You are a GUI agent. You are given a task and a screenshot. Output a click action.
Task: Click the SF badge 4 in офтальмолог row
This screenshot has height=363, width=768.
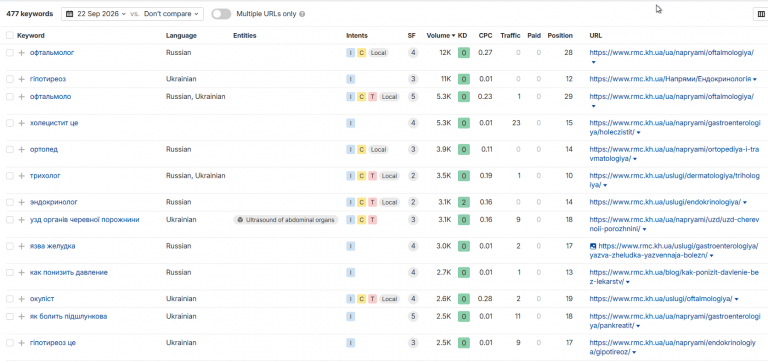[413, 52]
